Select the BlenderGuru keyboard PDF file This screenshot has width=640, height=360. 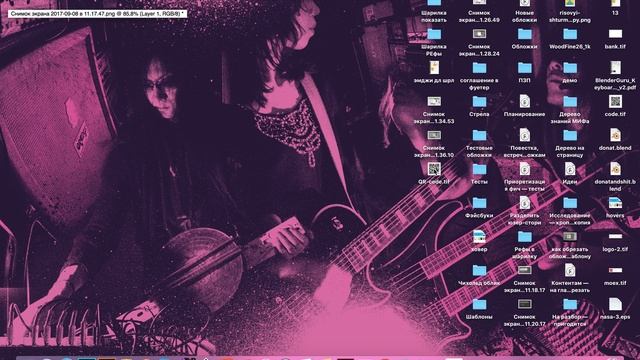click(x=615, y=67)
